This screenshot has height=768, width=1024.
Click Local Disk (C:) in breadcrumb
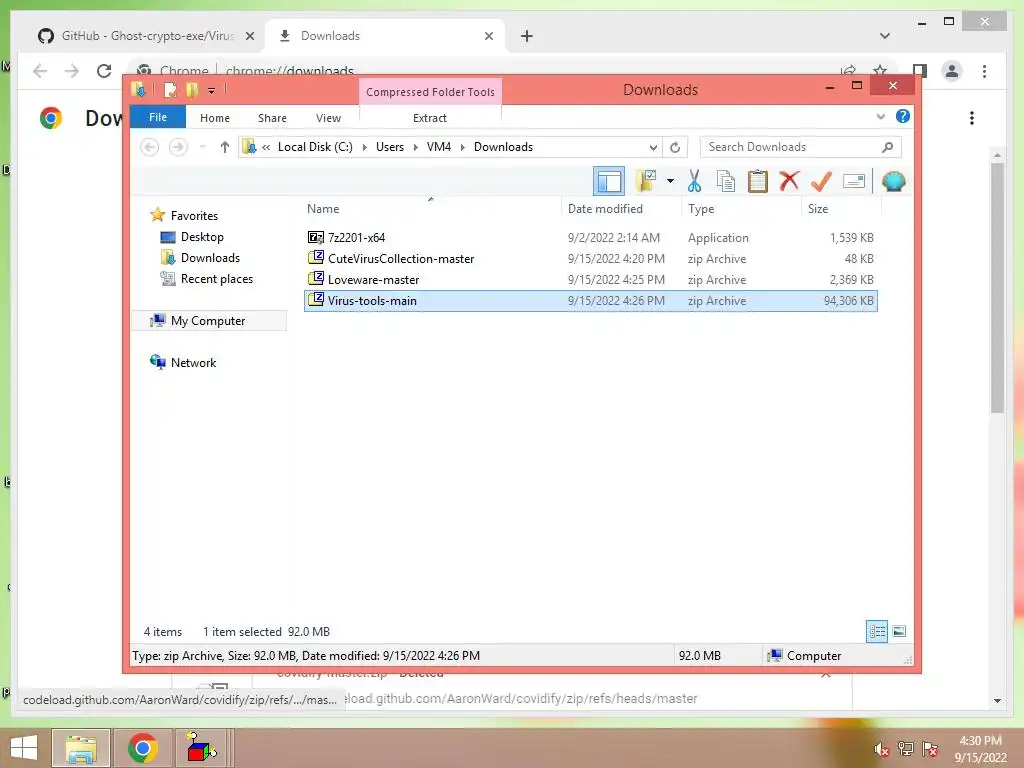click(315, 147)
